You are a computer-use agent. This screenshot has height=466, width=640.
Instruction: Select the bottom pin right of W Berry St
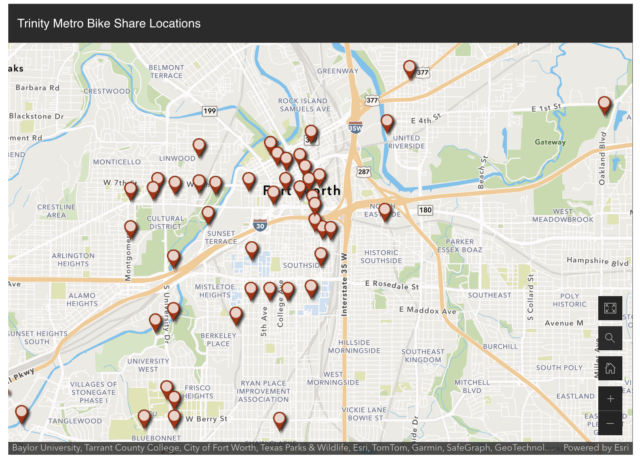pos(280,421)
